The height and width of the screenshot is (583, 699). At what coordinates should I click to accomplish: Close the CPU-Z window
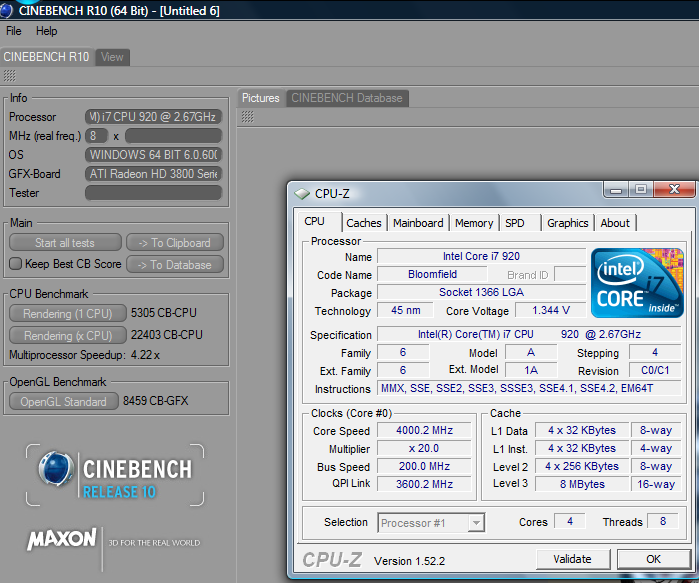(x=674, y=190)
